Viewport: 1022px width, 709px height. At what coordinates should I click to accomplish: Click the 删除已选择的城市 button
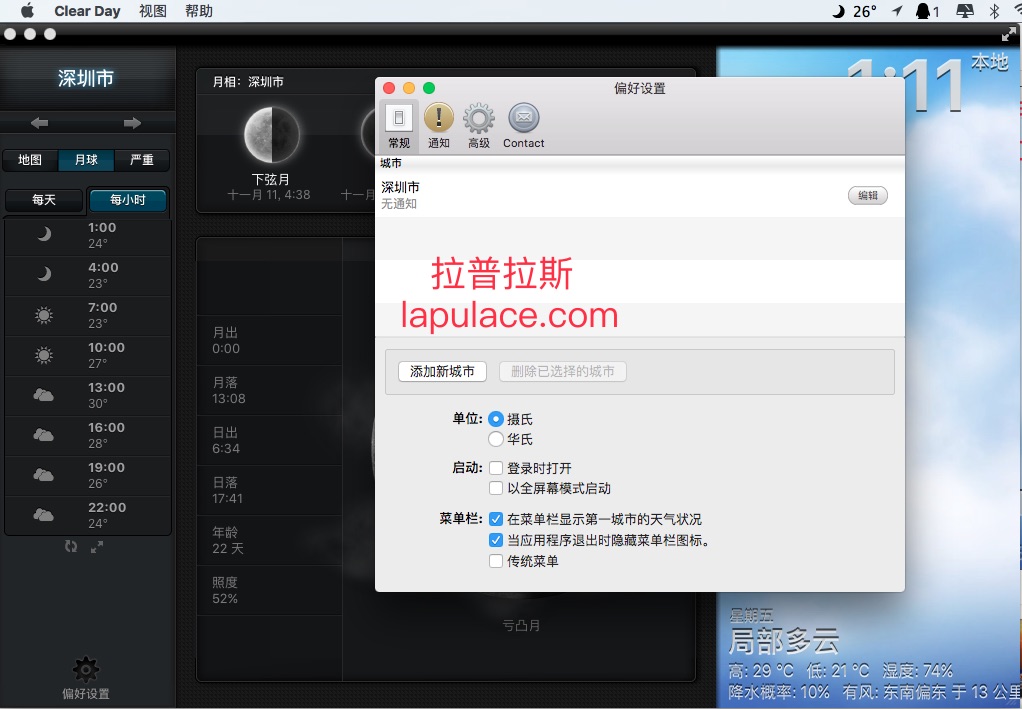click(562, 371)
